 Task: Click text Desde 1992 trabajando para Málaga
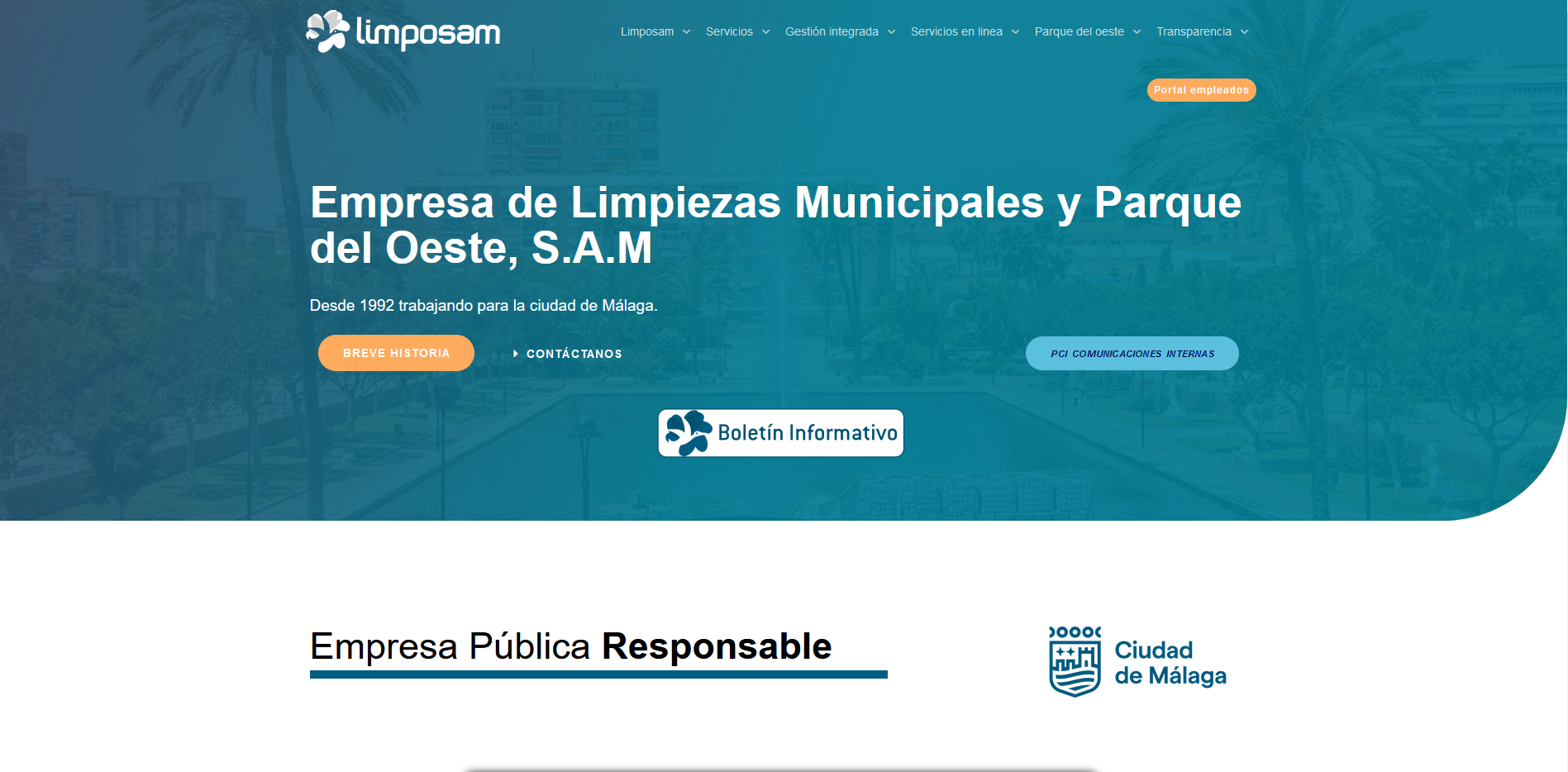(x=484, y=306)
